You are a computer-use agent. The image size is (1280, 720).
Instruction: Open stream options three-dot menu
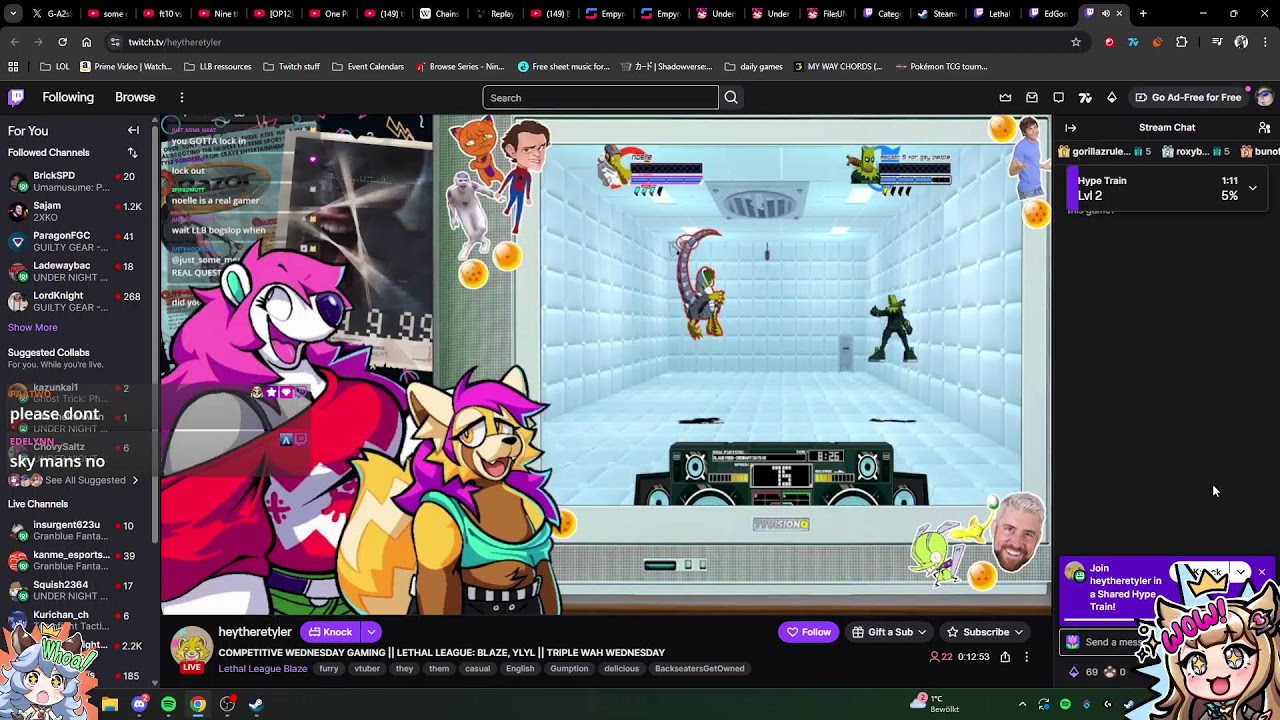(1026, 657)
